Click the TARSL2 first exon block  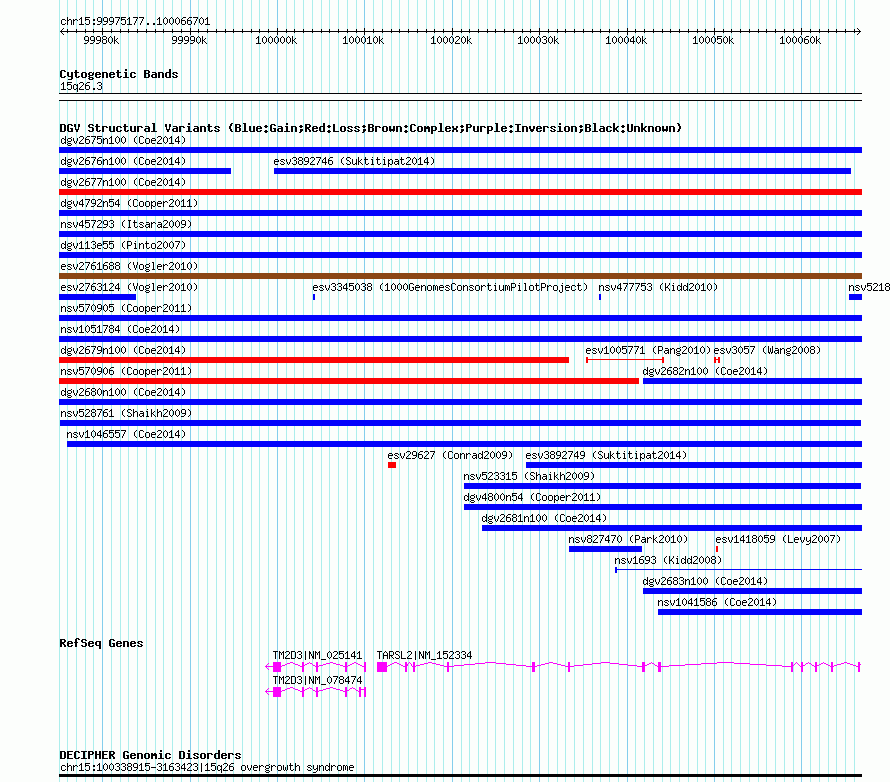point(382,667)
